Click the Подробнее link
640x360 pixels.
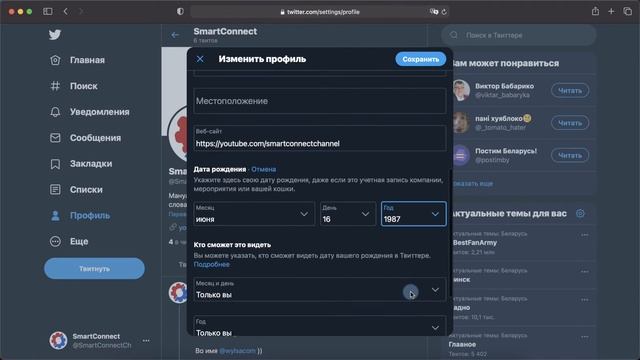(211, 264)
